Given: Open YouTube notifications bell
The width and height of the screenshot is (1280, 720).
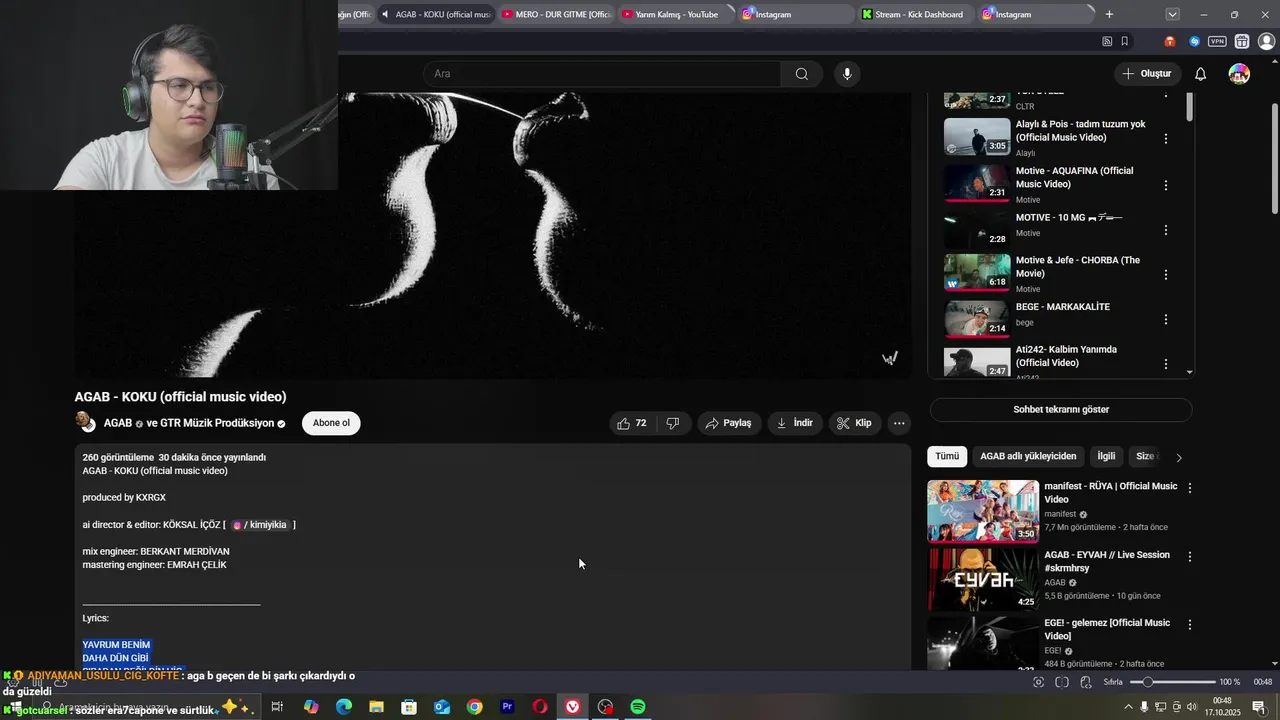Looking at the screenshot, I should (1200, 74).
